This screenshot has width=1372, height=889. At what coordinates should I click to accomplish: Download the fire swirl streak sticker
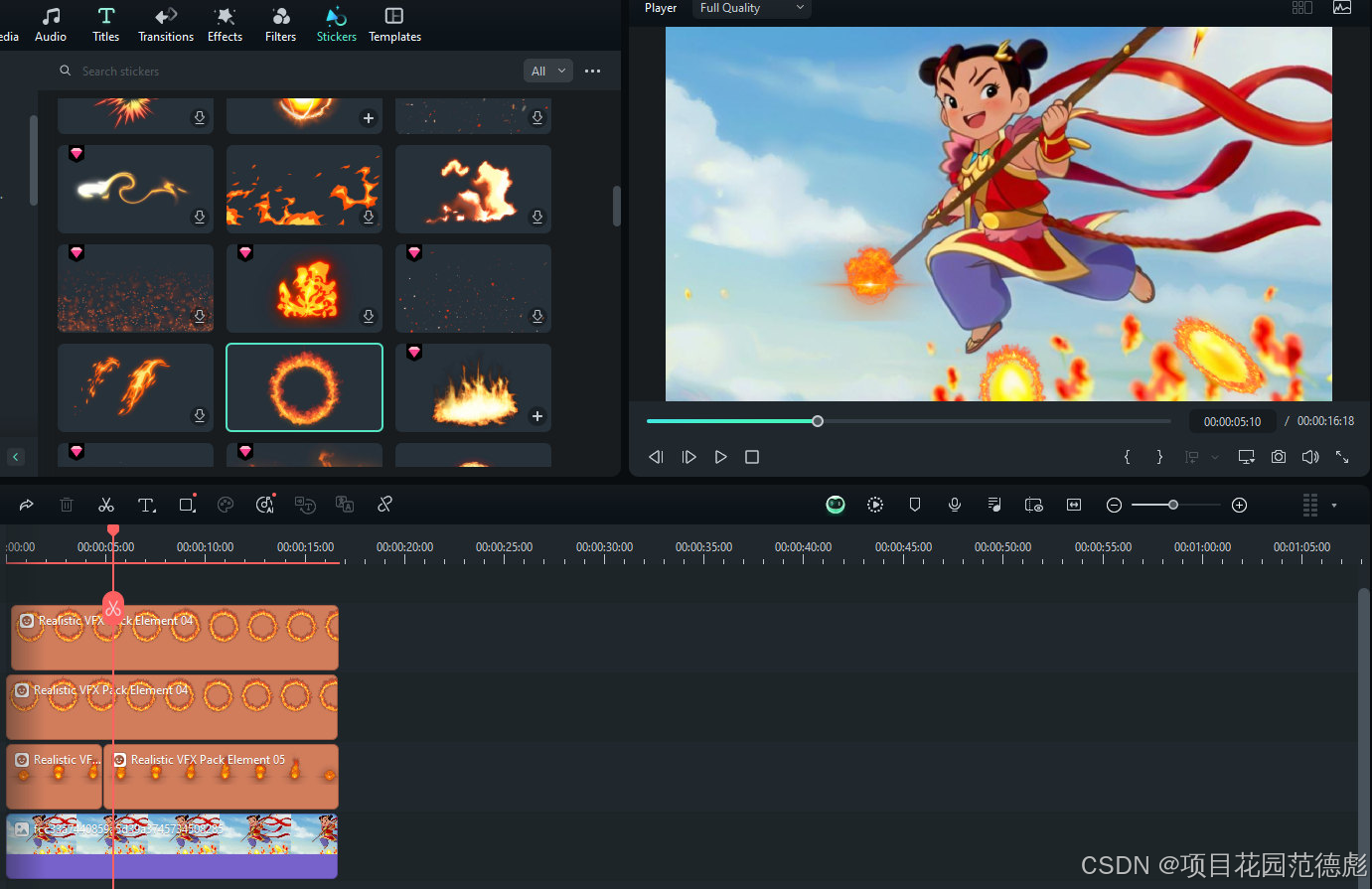coord(200,217)
